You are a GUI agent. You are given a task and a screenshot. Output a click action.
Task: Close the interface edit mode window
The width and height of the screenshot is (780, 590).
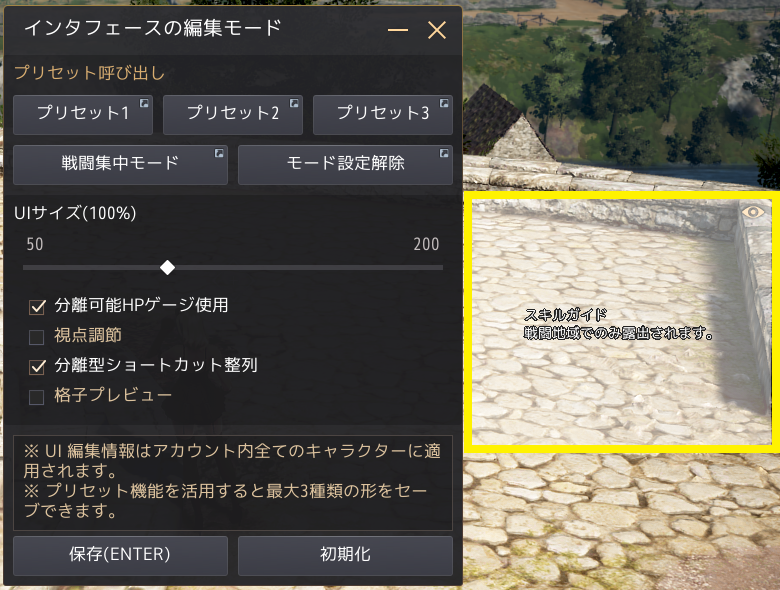click(437, 30)
